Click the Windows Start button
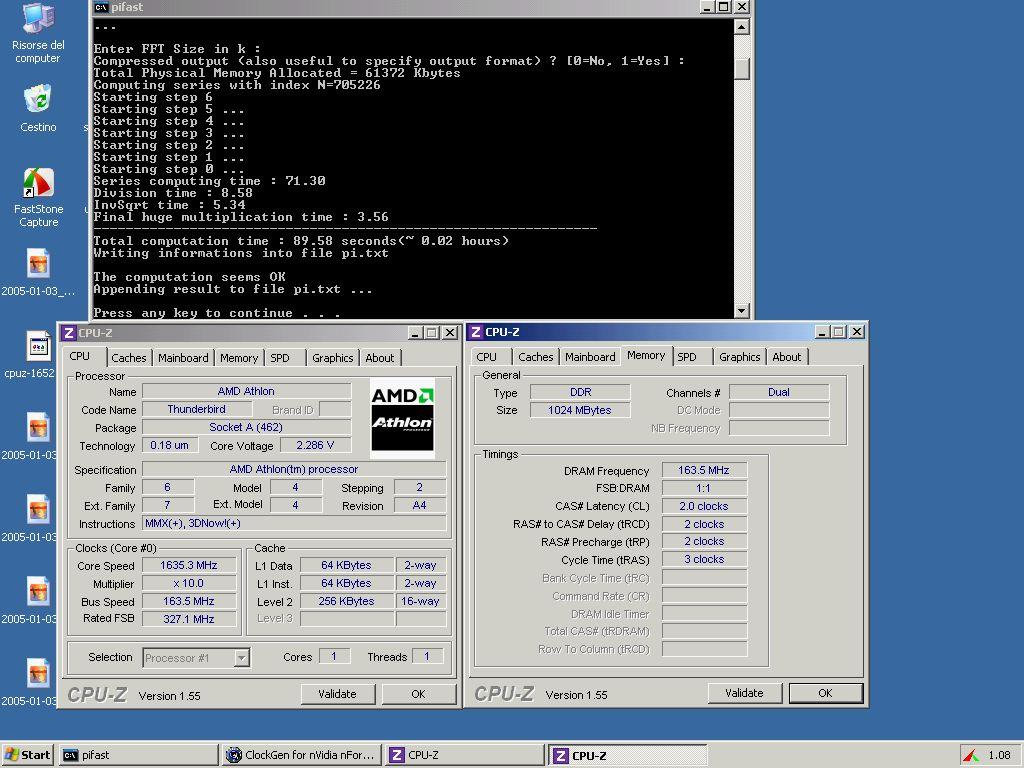The width and height of the screenshot is (1024, 768). point(27,755)
